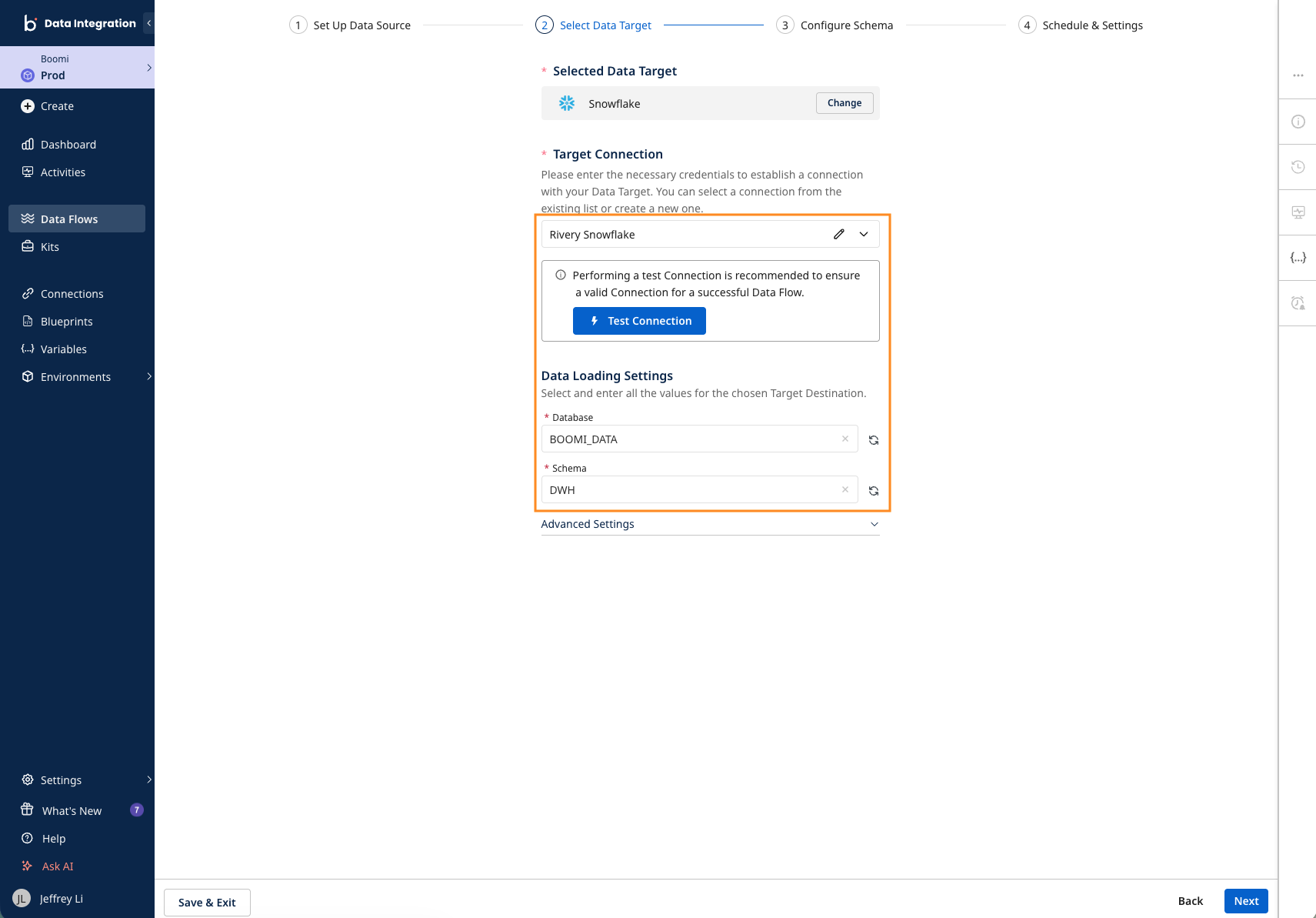The width and height of the screenshot is (1316, 918).
Task: Open the more options ellipsis in right panel
Action: (1298, 75)
